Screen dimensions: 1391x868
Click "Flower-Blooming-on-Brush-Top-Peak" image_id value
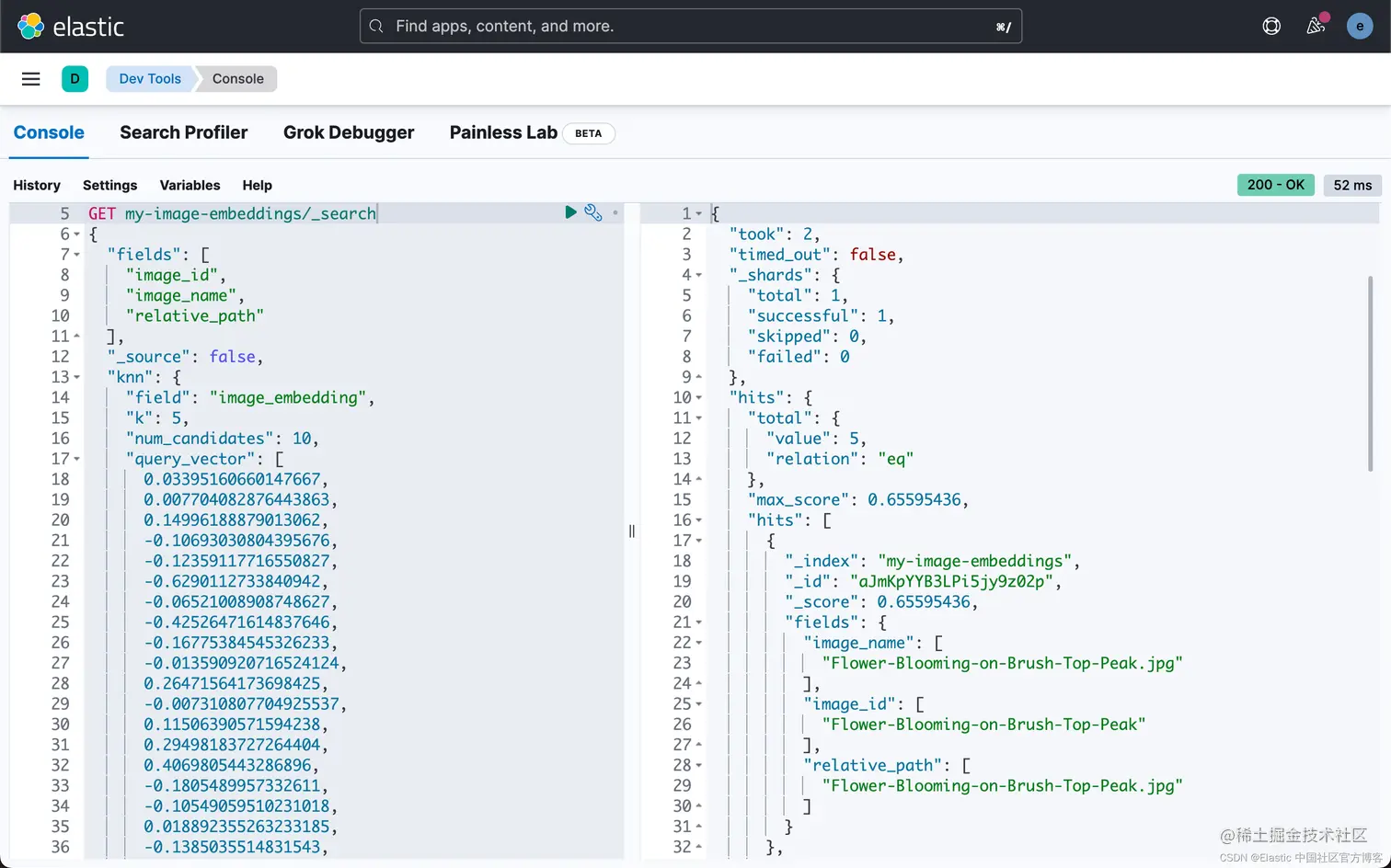[983, 725]
